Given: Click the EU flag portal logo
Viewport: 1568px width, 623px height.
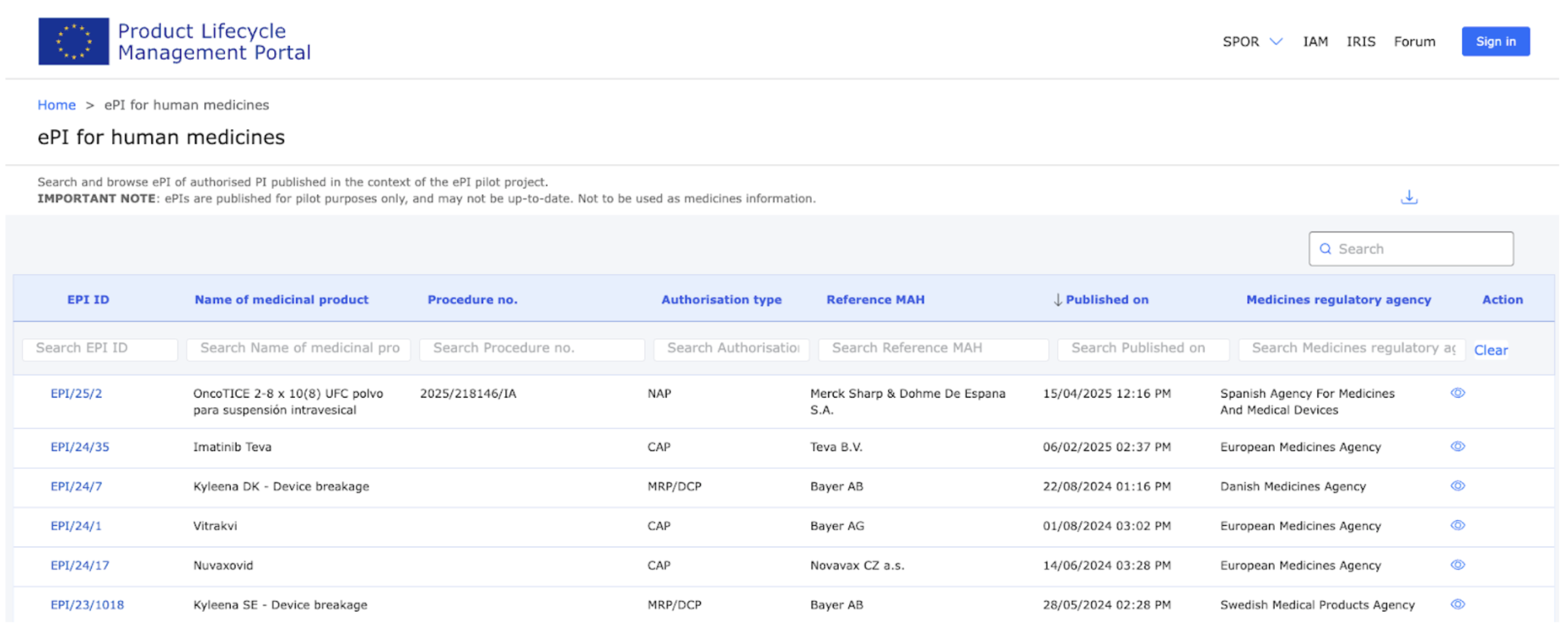Looking at the screenshot, I should (x=74, y=42).
